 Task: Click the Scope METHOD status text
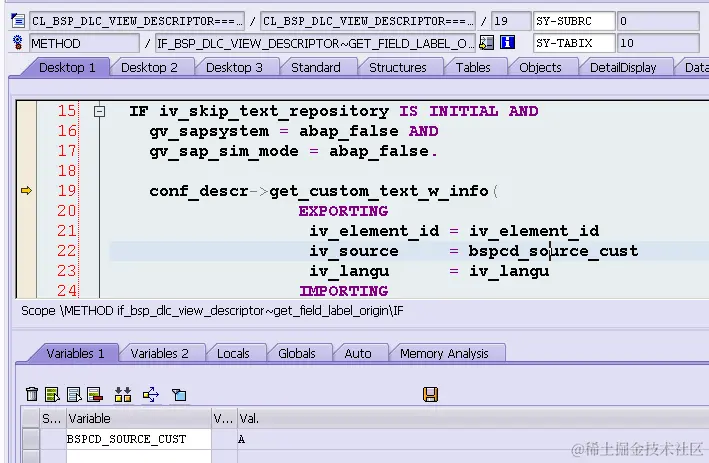(212, 311)
